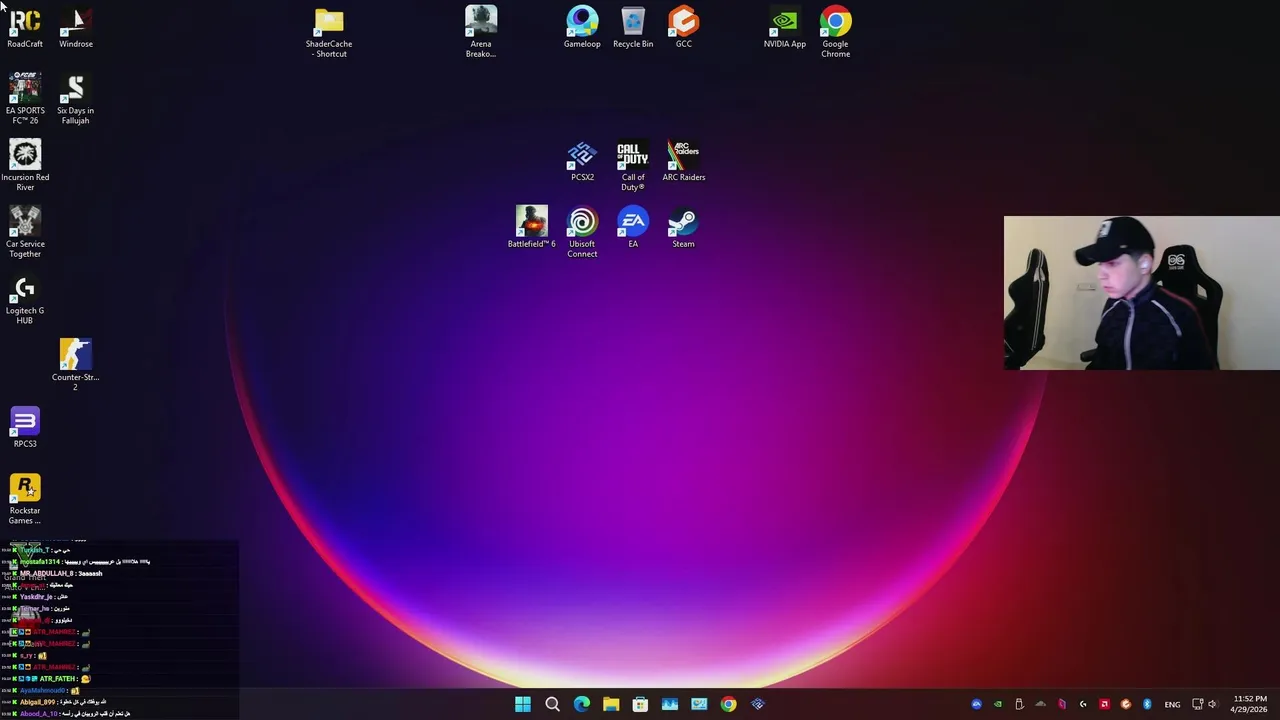Click the Bluetooth tray icon
This screenshot has height=720, width=1280.
pyautogui.click(x=1147, y=704)
